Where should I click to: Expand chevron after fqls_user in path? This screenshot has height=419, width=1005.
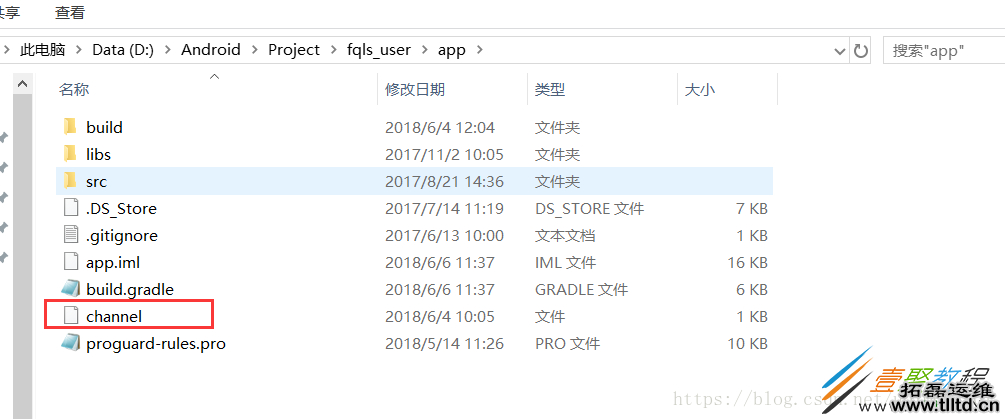[x=424, y=50]
